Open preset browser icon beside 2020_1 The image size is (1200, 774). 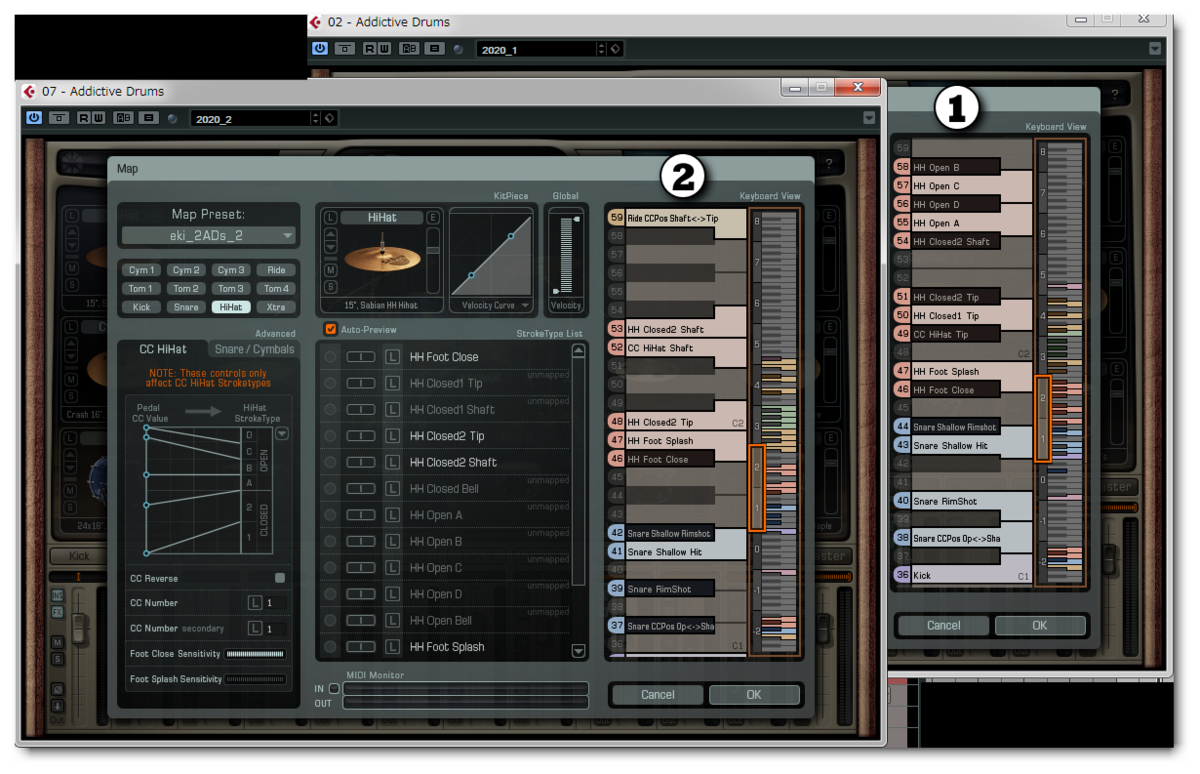616,49
